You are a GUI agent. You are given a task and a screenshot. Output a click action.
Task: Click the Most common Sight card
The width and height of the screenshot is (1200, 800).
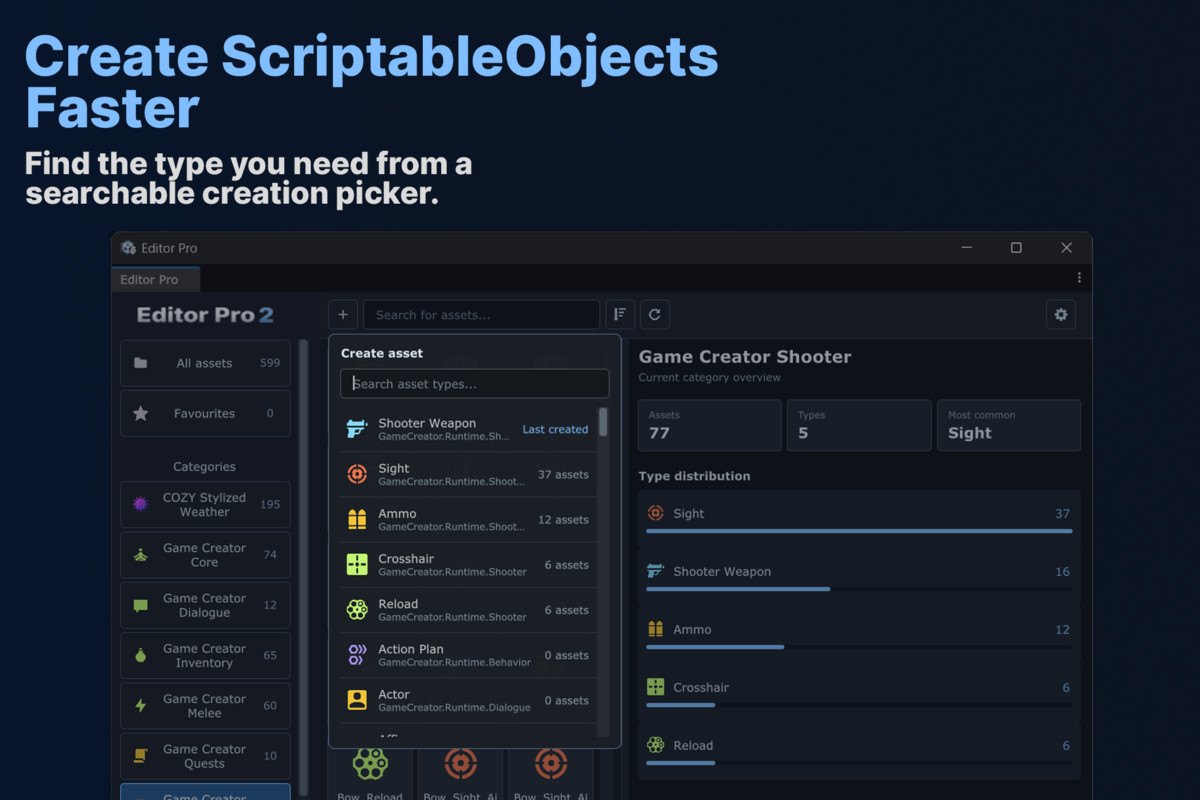pyautogui.click(x=1009, y=425)
